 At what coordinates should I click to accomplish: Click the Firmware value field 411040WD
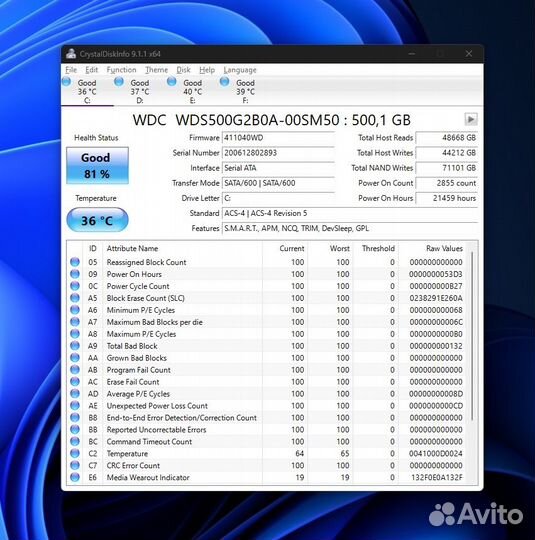click(x=278, y=138)
